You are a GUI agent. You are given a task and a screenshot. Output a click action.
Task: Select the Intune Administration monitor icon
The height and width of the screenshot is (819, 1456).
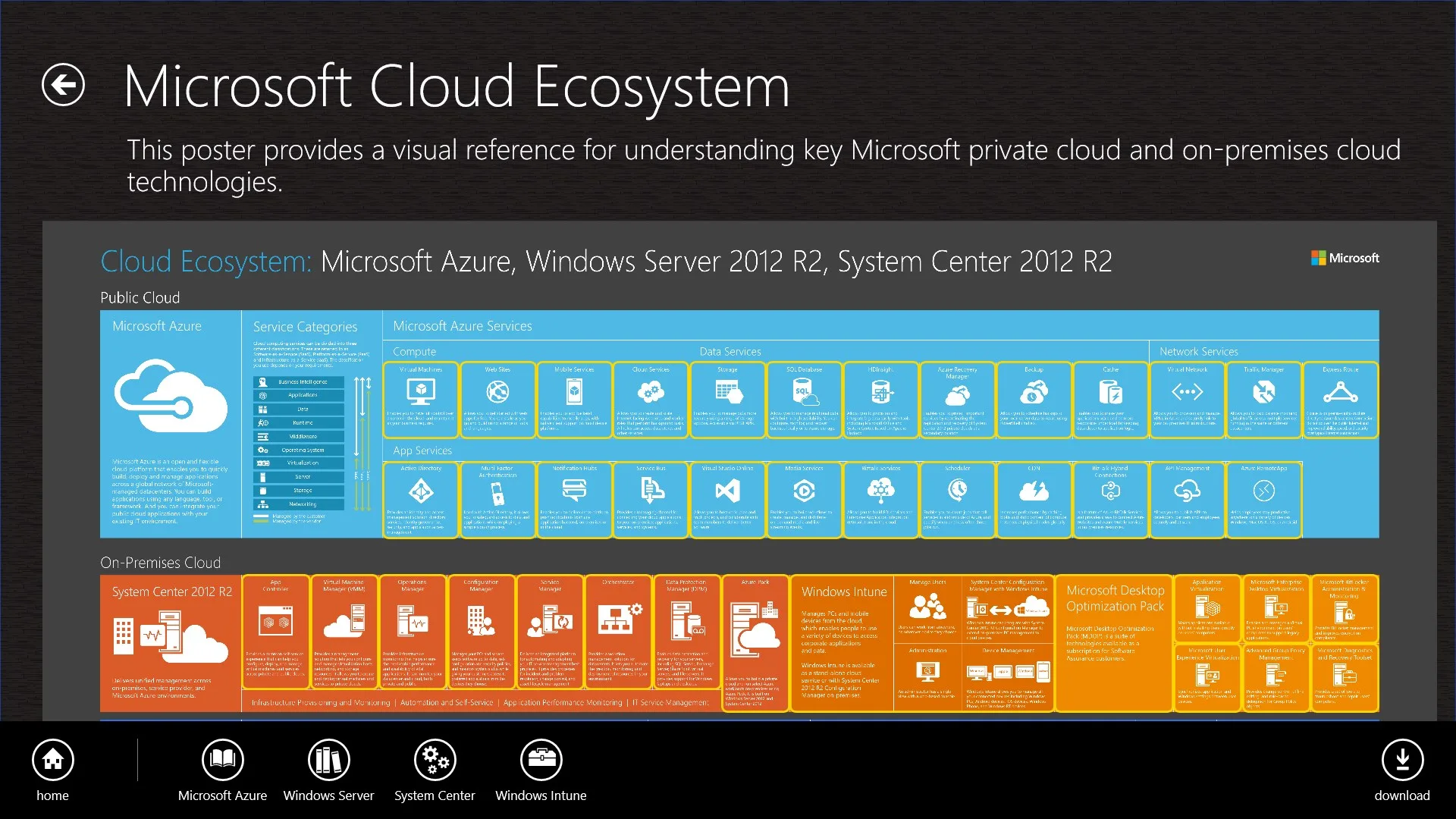click(x=927, y=672)
